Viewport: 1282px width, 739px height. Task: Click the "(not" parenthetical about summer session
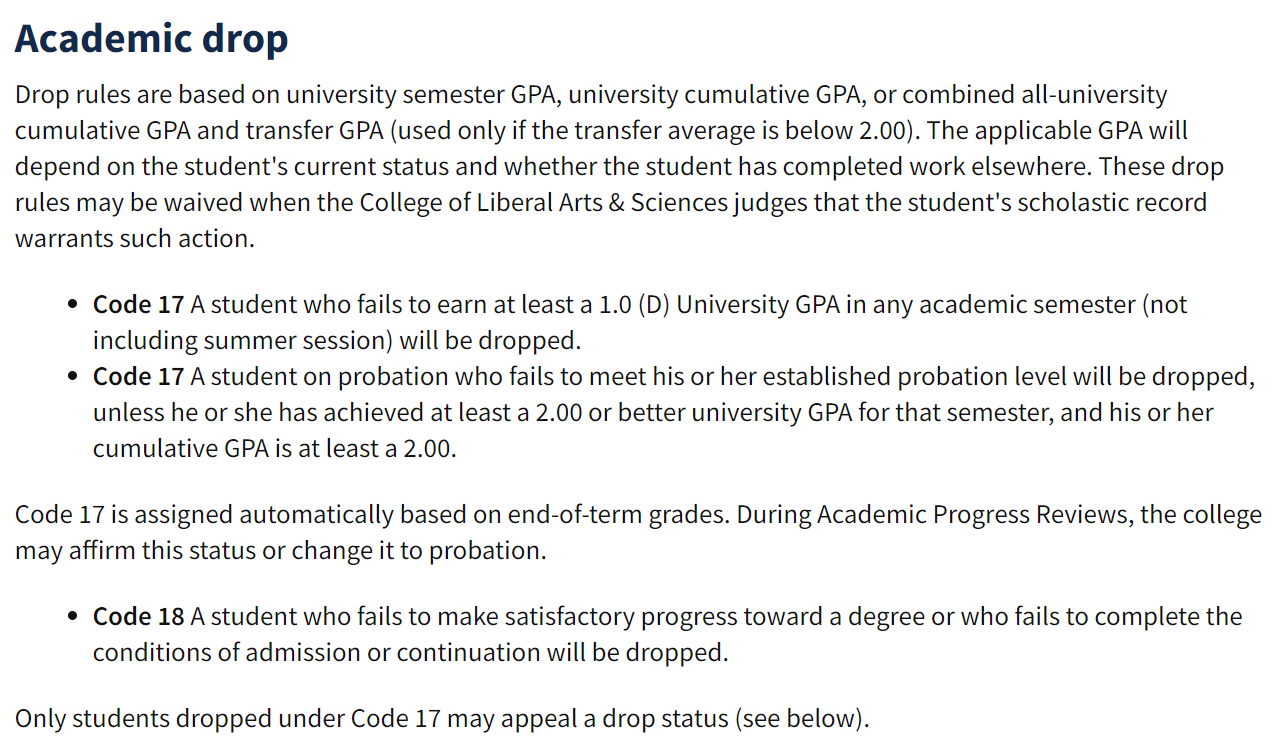1164,305
